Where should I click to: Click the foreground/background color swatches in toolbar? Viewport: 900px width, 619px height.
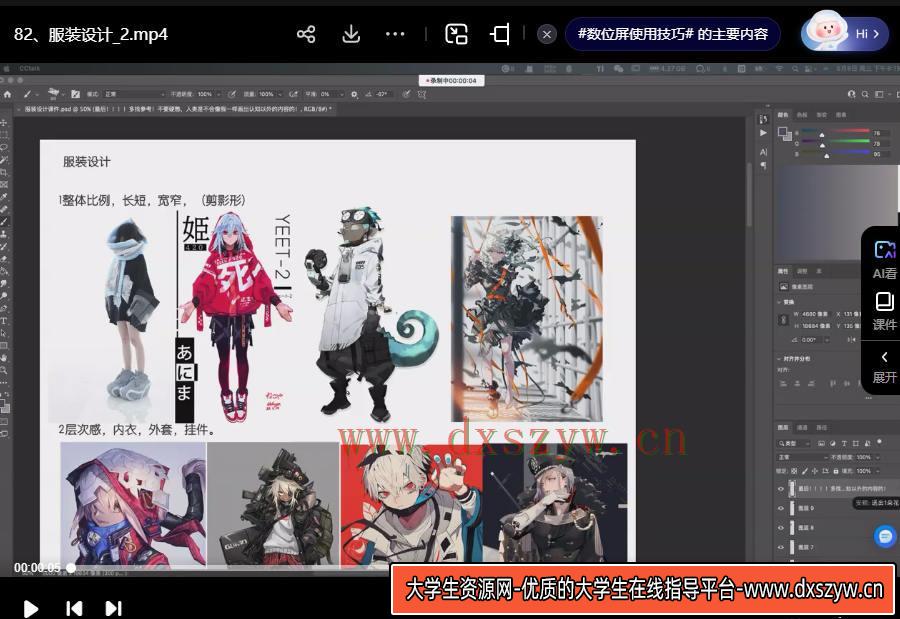5,407
